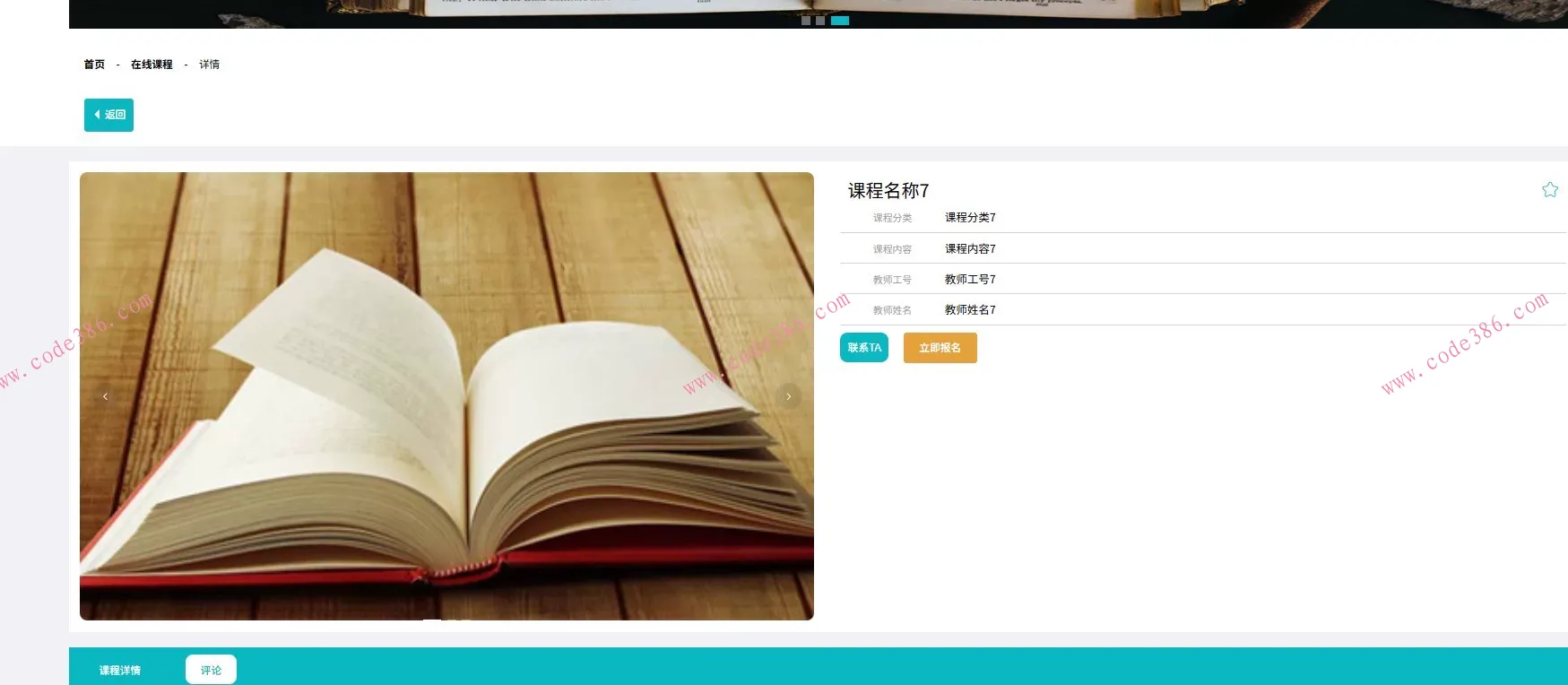The height and width of the screenshot is (685, 1568).
Task: Navigate to 在线课程 in the breadcrumb
Action: coord(152,65)
